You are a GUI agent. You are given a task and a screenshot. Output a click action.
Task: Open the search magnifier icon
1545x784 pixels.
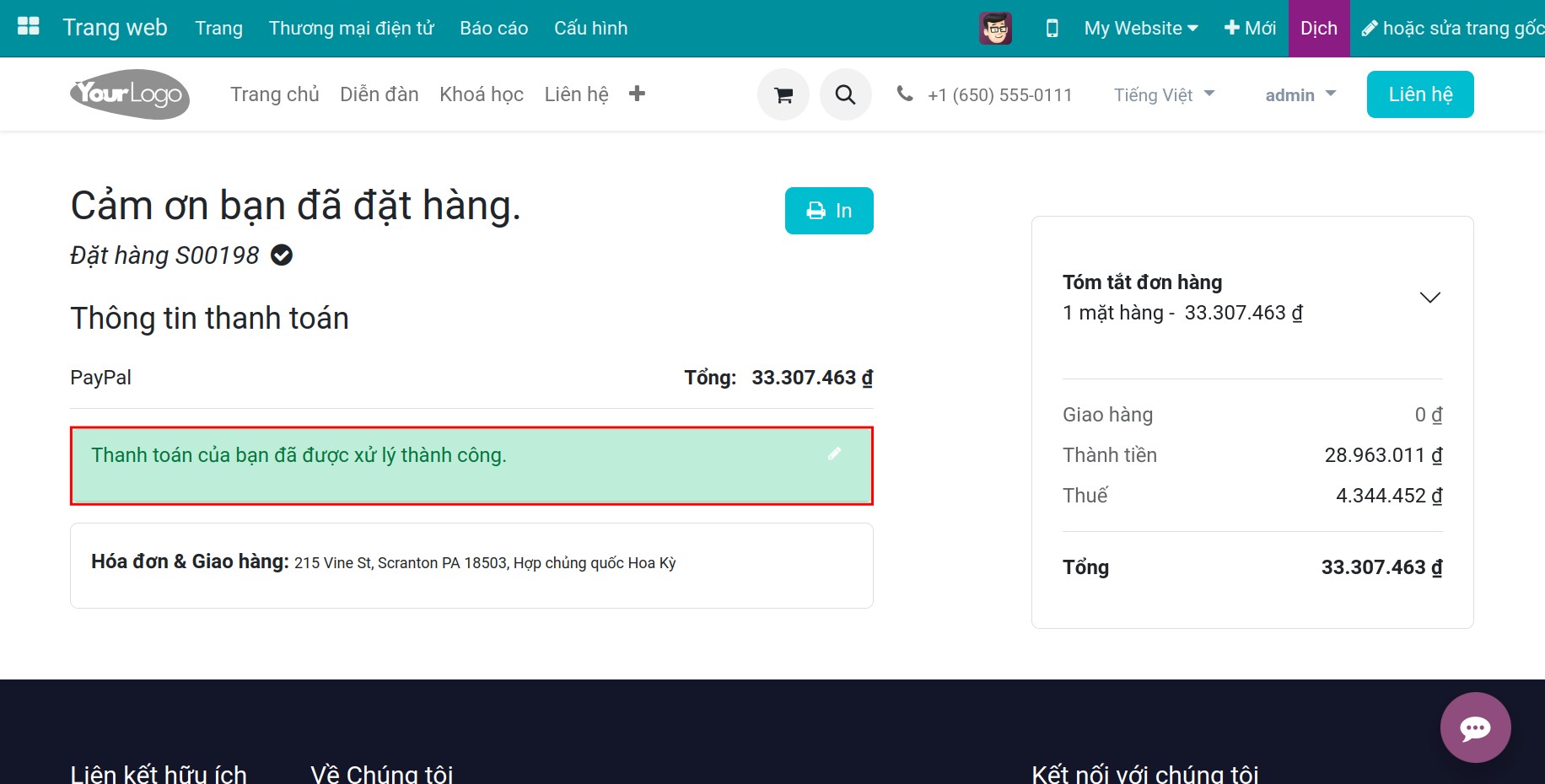(x=845, y=94)
